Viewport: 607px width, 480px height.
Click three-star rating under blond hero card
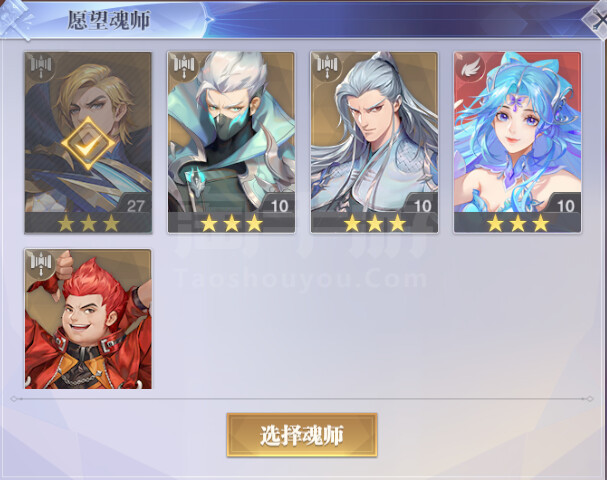tap(88, 223)
